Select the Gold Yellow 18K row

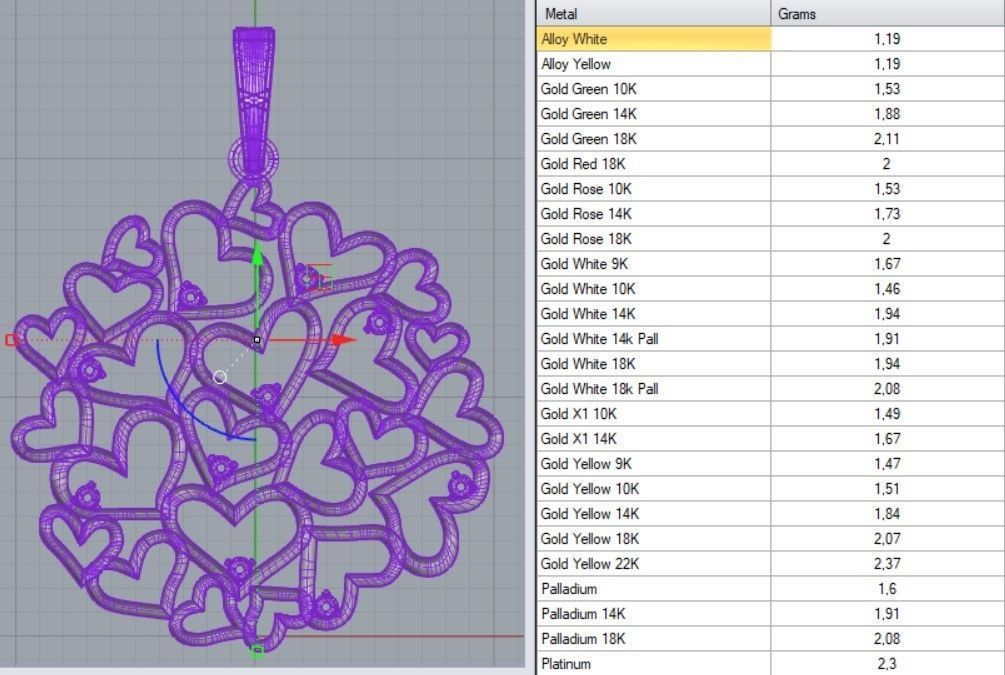(770, 539)
